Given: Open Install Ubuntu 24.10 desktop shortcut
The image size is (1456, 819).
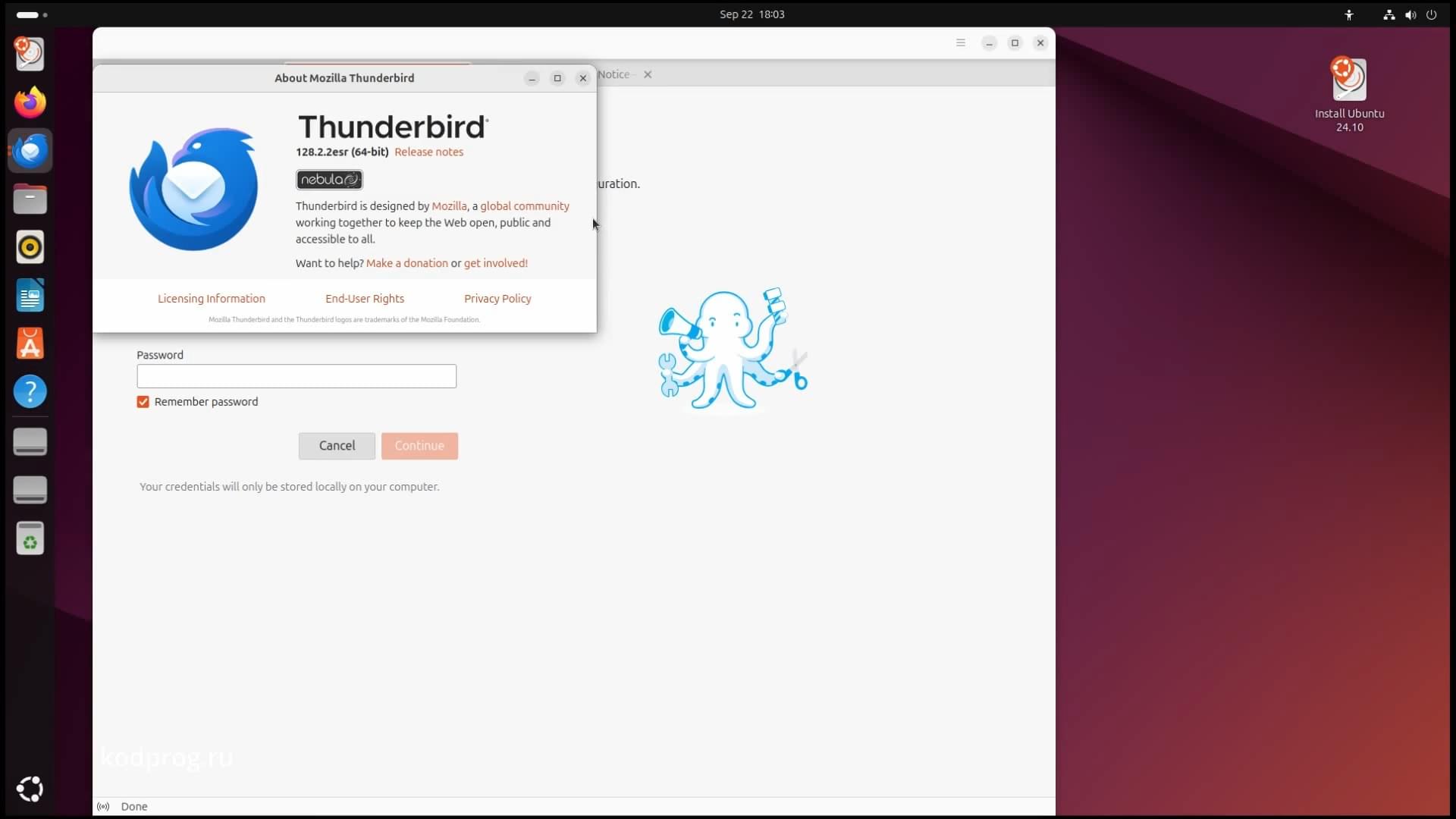Looking at the screenshot, I should click(x=1349, y=95).
